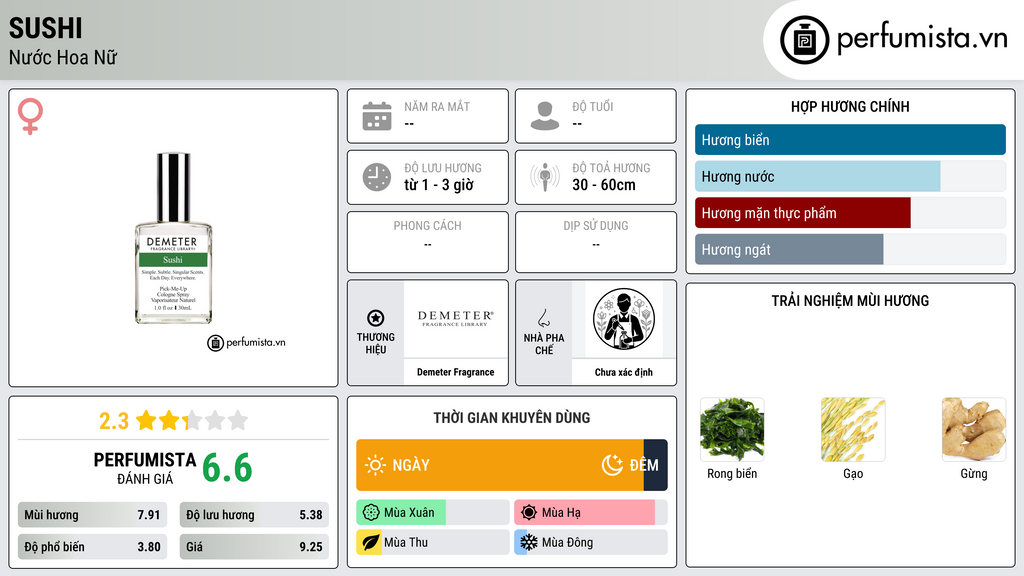The image size is (1024, 576).
Task: Click the Demeter Fragrance brand name label
Action: pos(455,372)
